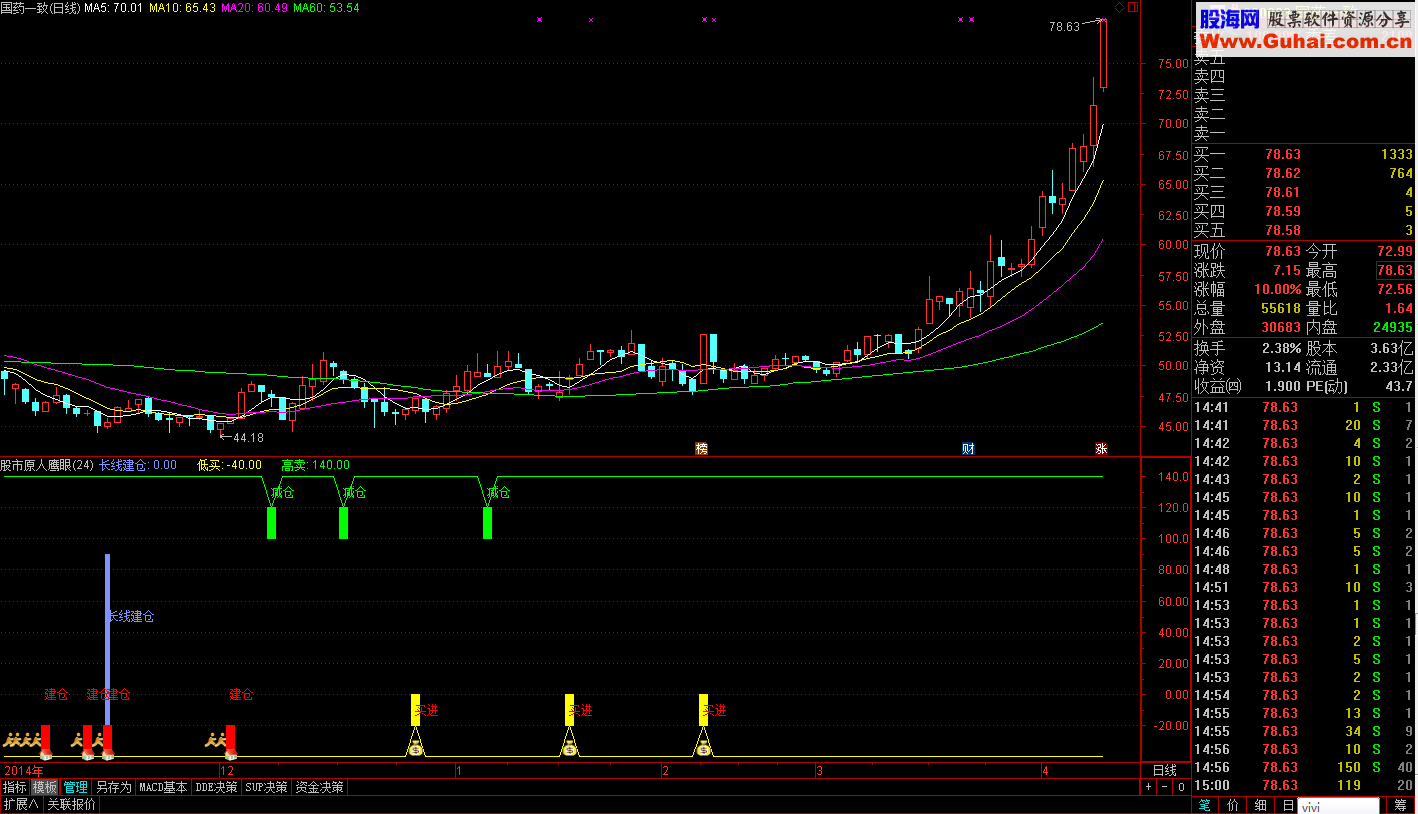Click 另存为 to save the template
The image size is (1418, 814).
(x=114, y=788)
